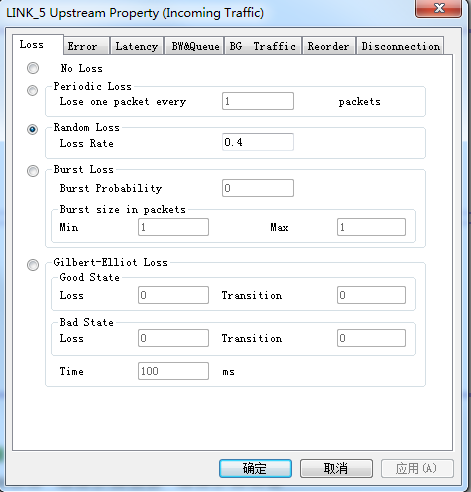The width and height of the screenshot is (471, 492).
Task: Edit the Loss Rate input field
Action: point(258,142)
